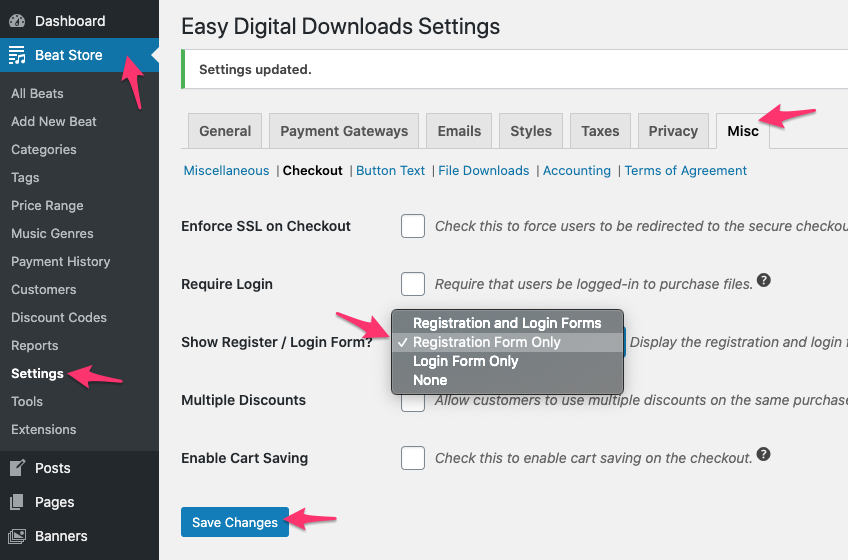Viewport: 848px width, 560px height.
Task: Open Pages in sidebar
Action: pyautogui.click(x=80, y=502)
